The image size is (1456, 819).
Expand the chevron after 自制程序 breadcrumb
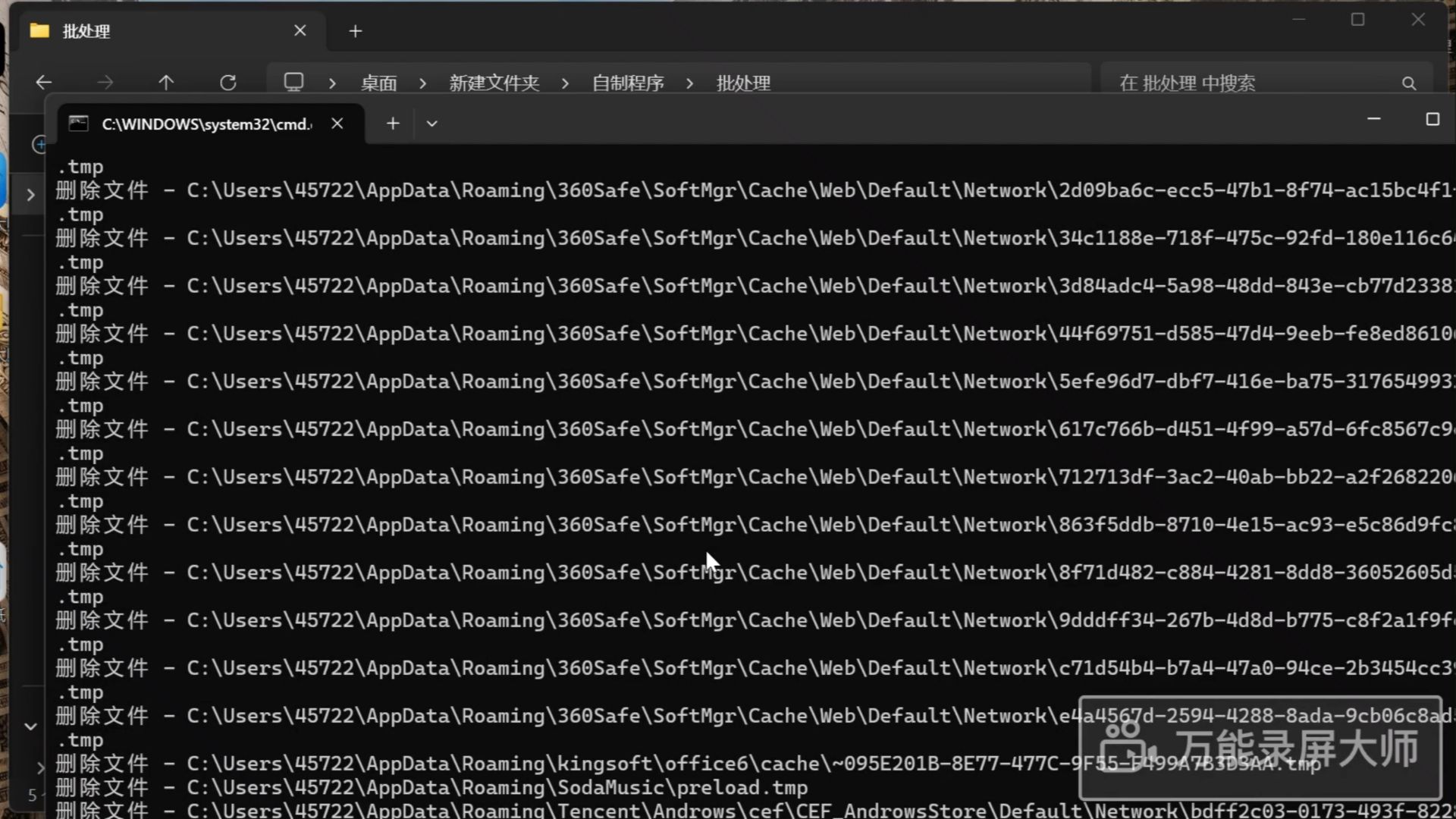(689, 83)
